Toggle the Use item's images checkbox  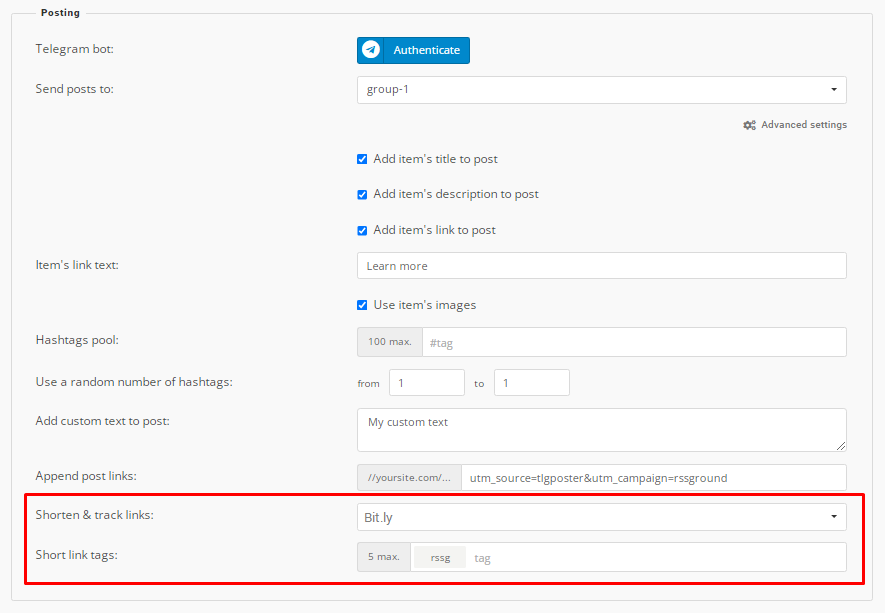coord(362,305)
